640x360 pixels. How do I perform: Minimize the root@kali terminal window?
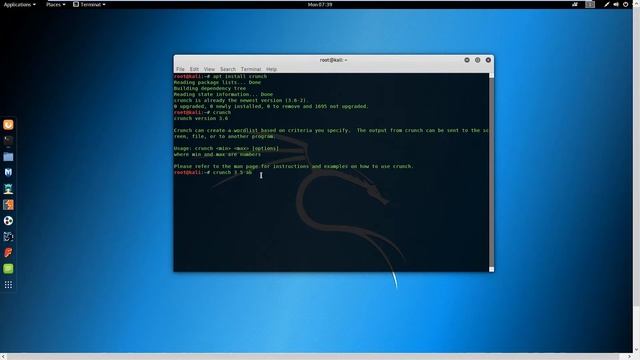tap(467, 60)
